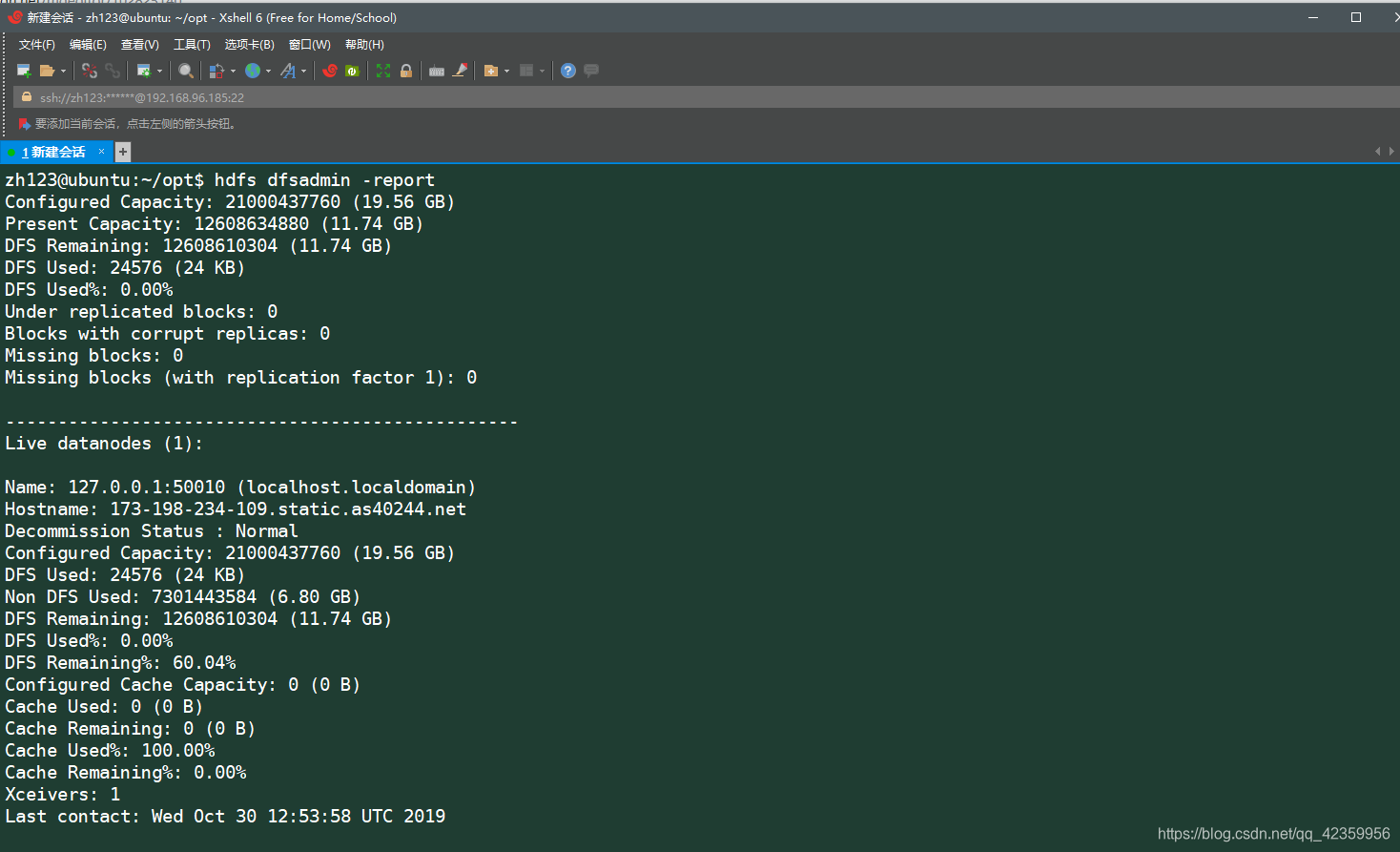Click the Xshell logo in title bar
Viewport: 1400px width, 852px height.
pos(14,17)
